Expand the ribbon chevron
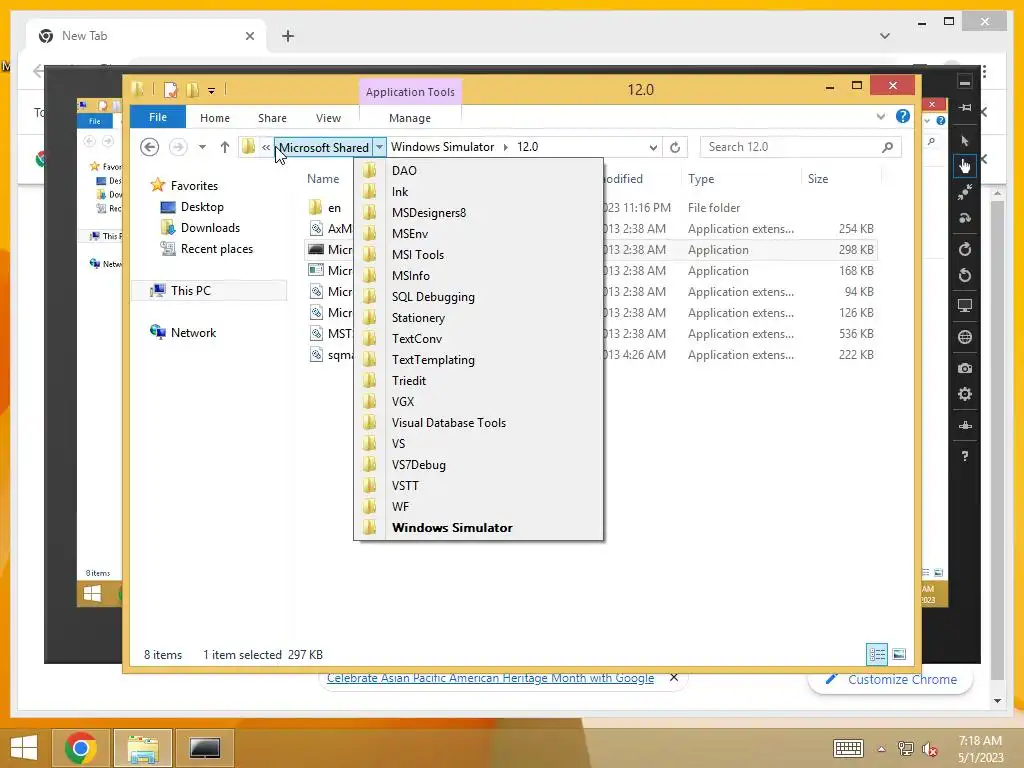Image resolution: width=1024 pixels, height=768 pixels. pyautogui.click(x=880, y=117)
